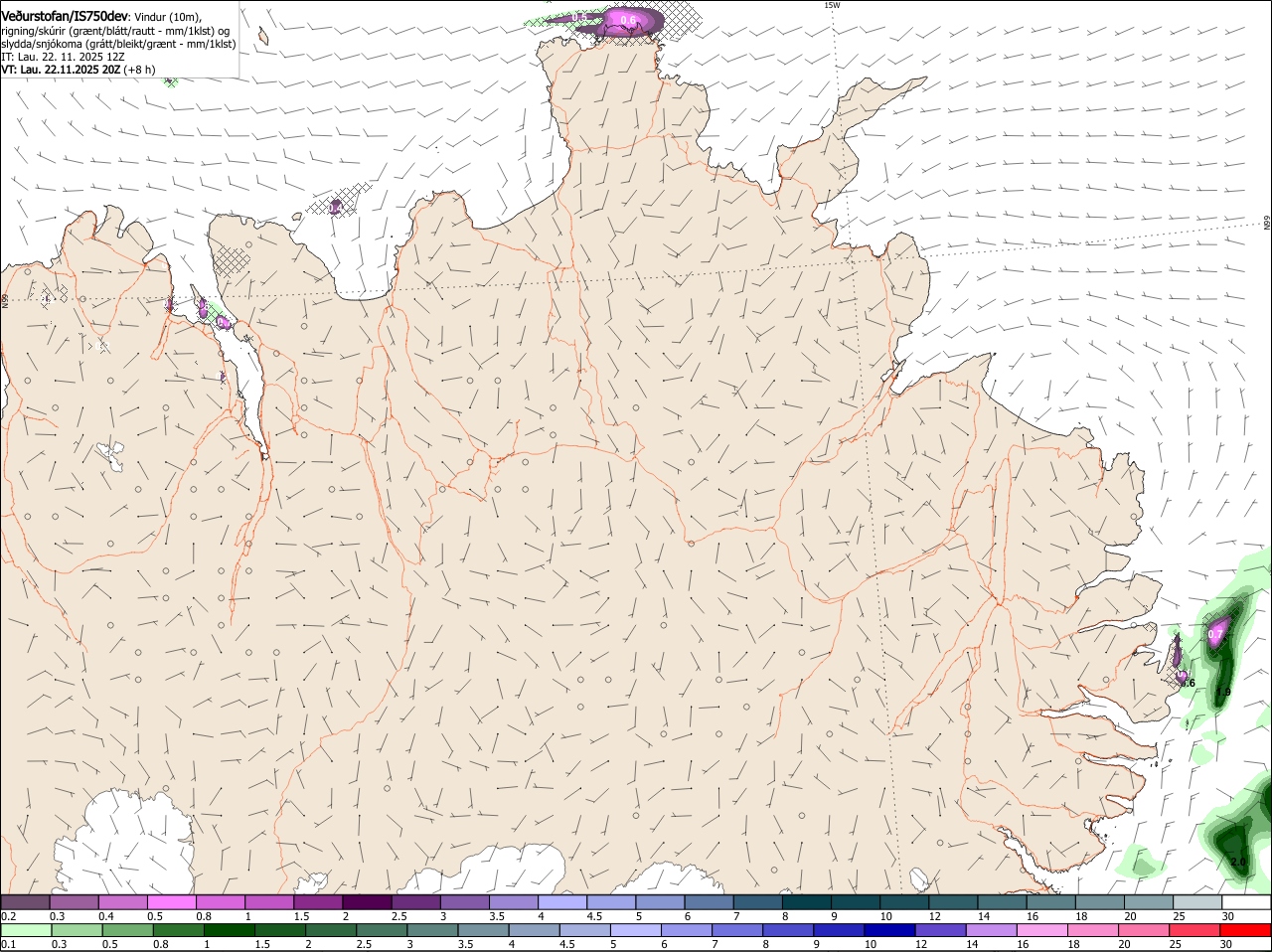1272x952 pixels.
Task: Pick the deep blue lower scale swatch labeled 10
Action: (x=888, y=930)
